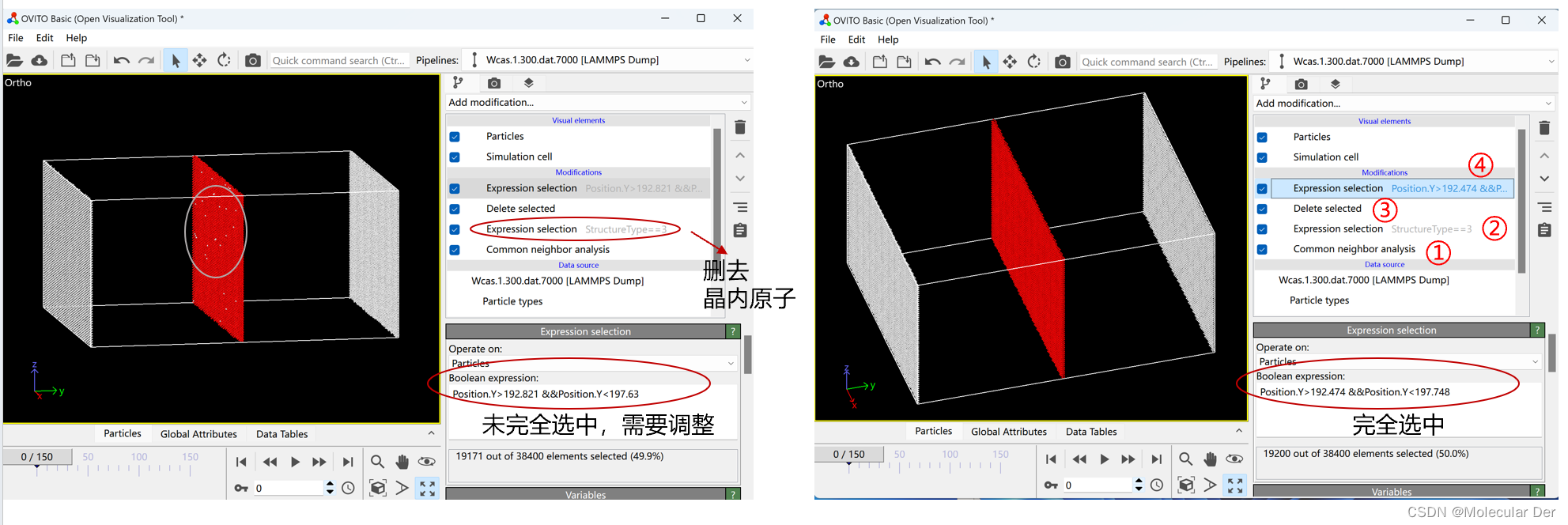Jump to last frame in left window
Viewport: 1568px width, 525px height.
(348, 462)
